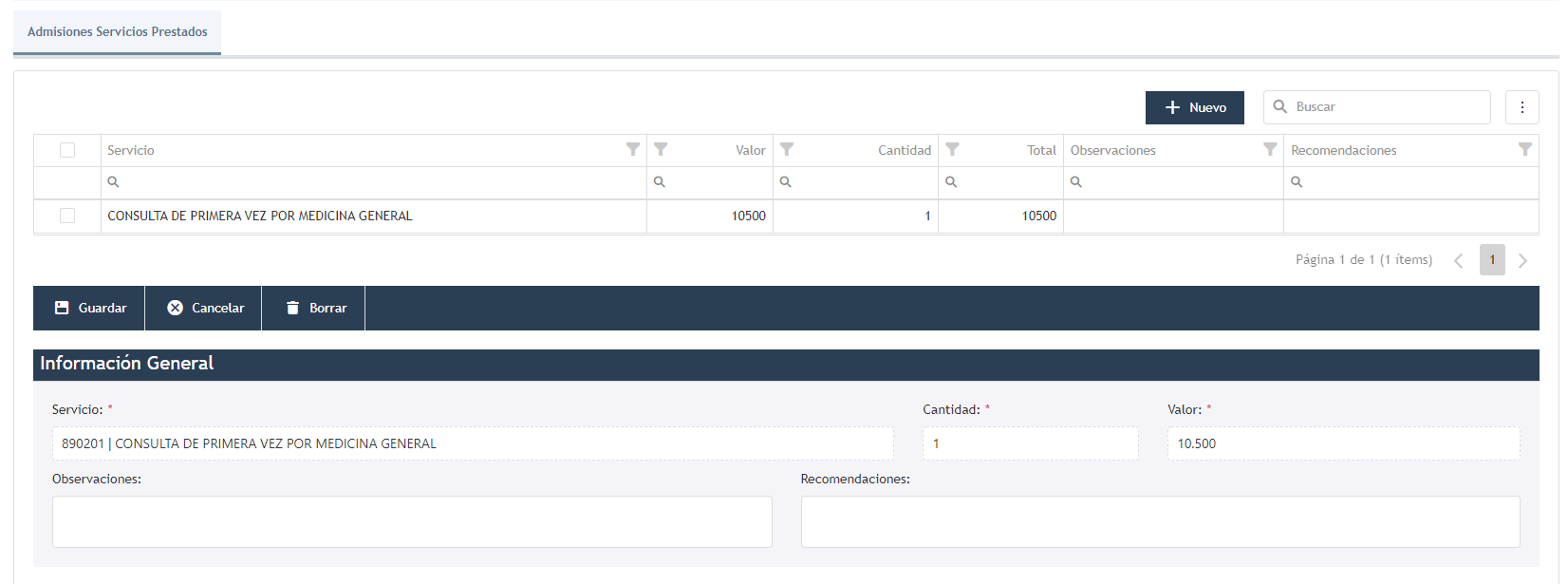This screenshot has height=584, width=1568.
Task: Go to the next page arrow
Action: pos(1522,260)
